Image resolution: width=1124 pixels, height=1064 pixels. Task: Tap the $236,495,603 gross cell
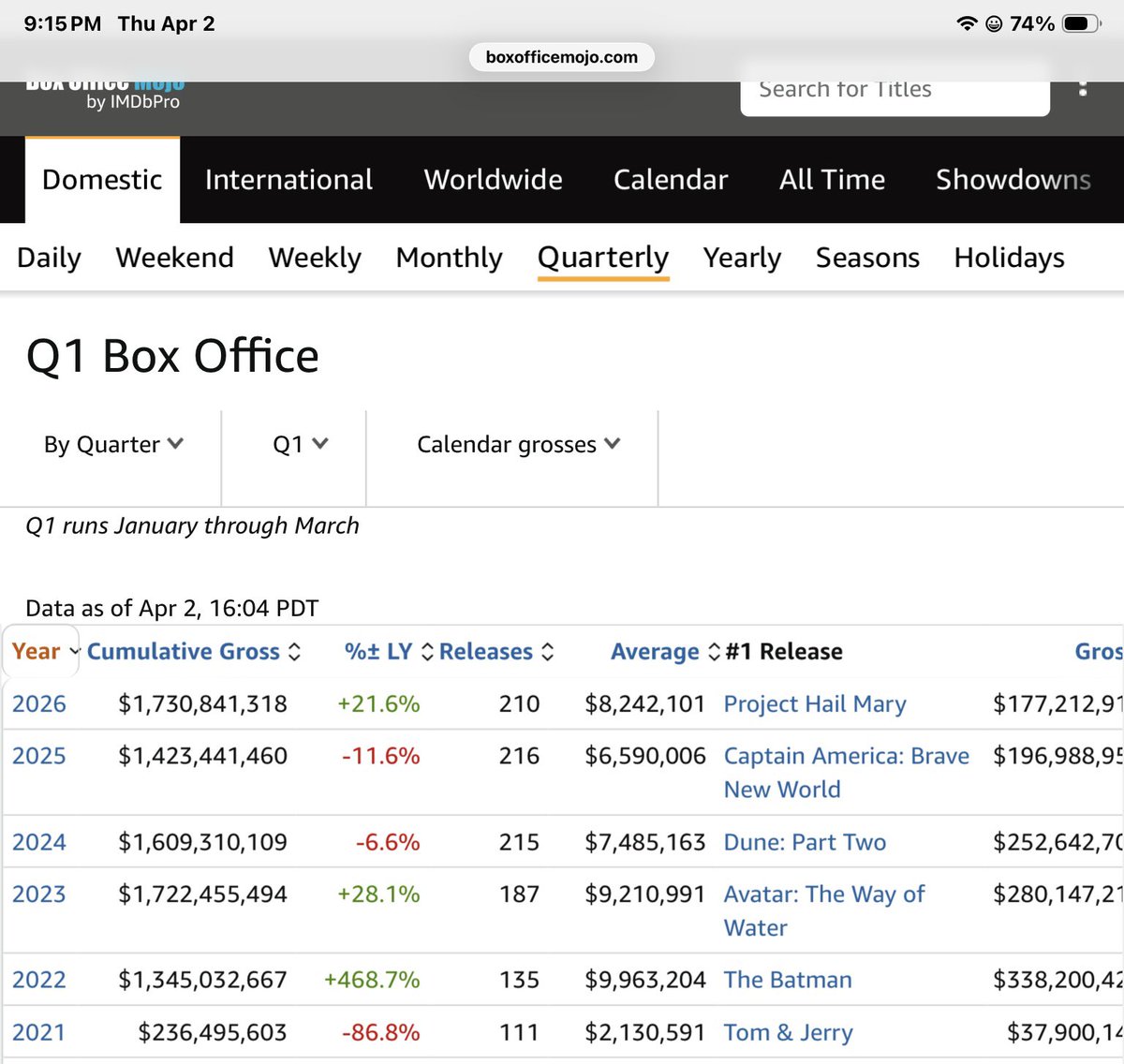pyautogui.click(x=213, y=1032)
